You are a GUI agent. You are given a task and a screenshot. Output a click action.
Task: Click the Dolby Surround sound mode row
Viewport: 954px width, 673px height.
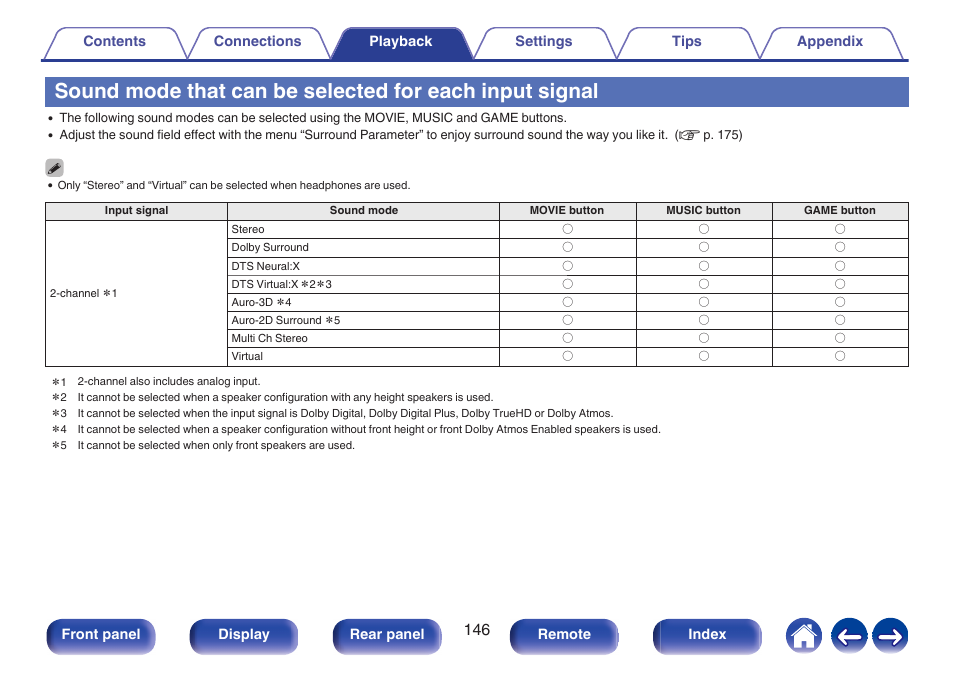(363, 248)
